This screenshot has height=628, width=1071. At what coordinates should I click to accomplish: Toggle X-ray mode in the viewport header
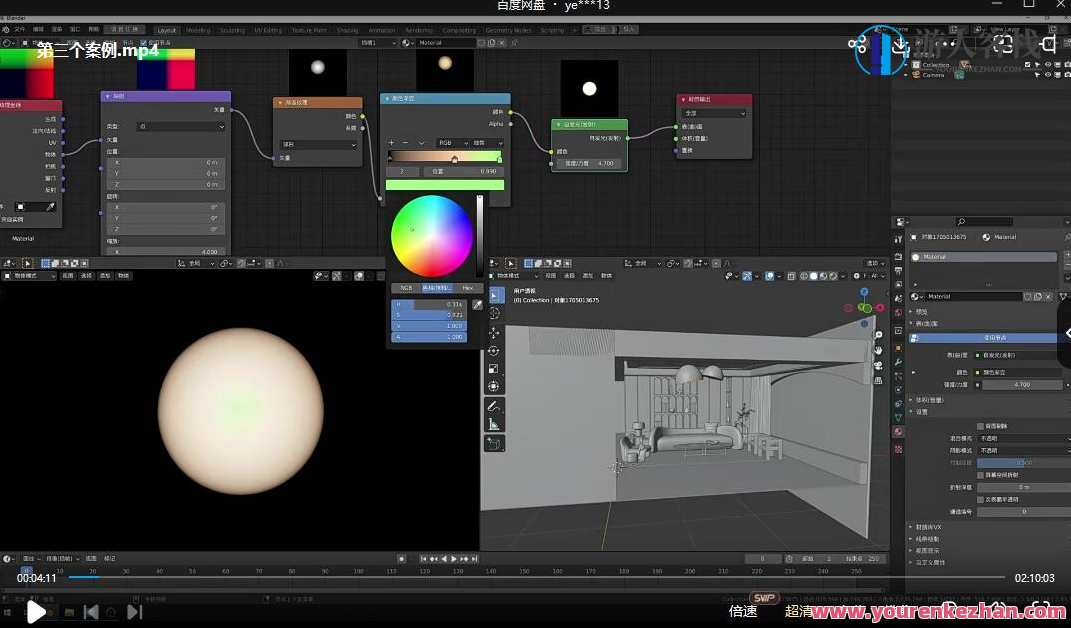791,275
